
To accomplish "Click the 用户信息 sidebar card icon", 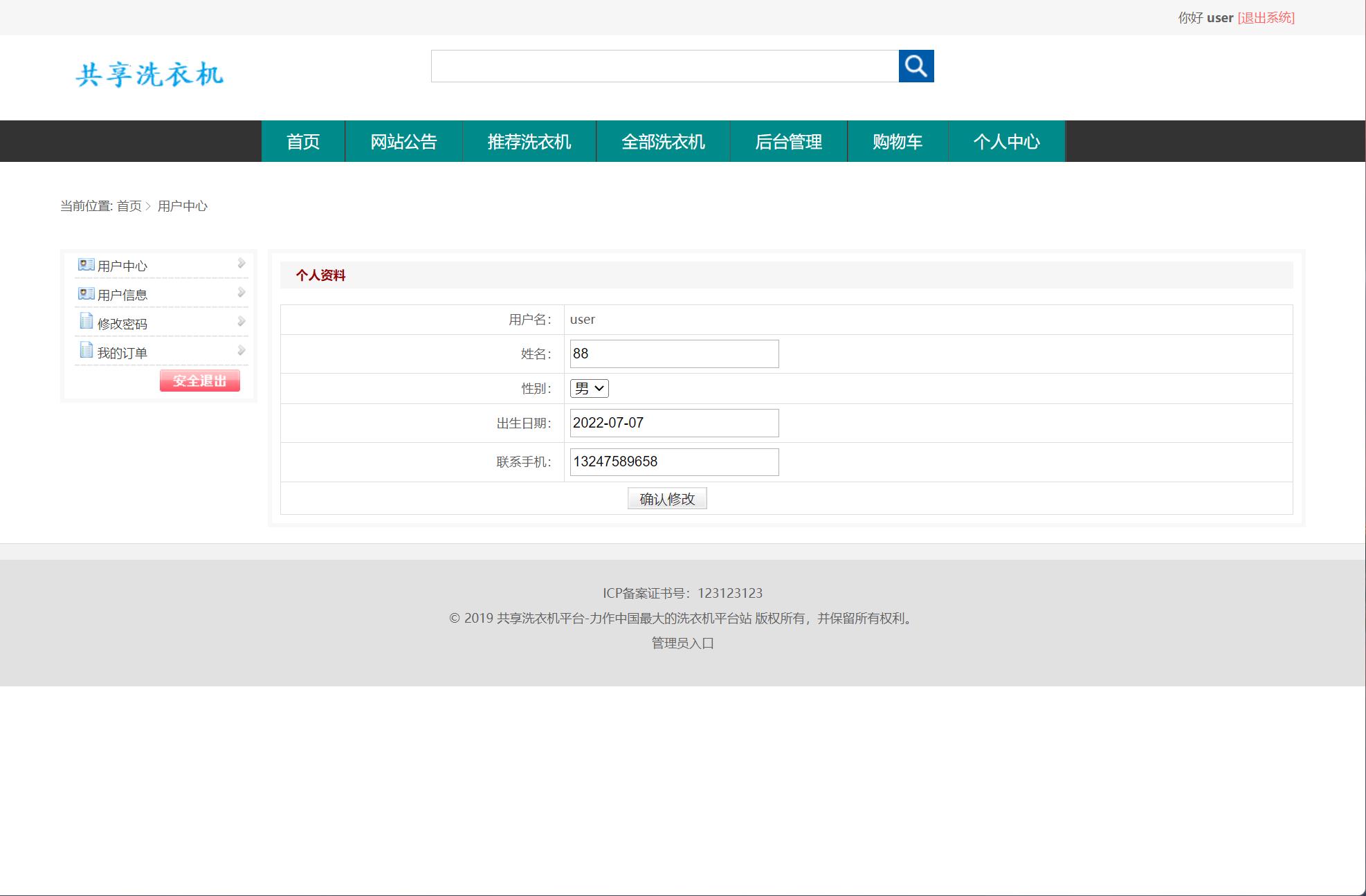I will click(86, 294).
